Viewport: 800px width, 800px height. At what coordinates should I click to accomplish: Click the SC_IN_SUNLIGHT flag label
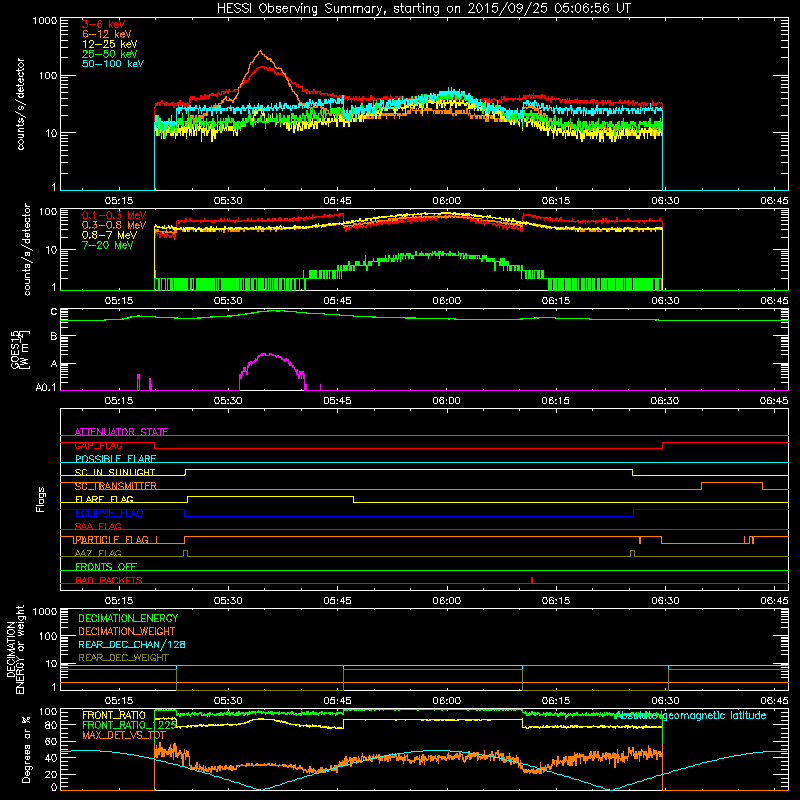tap(115, 472)
